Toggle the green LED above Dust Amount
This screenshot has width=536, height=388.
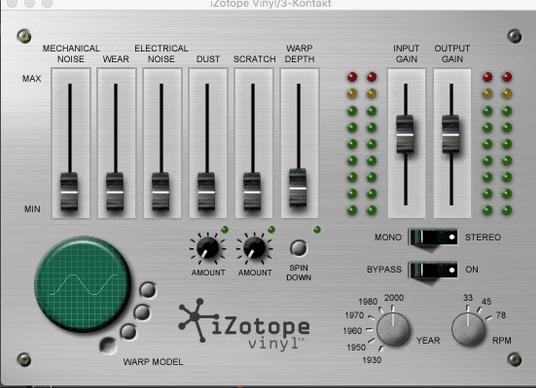coord(225,230)
